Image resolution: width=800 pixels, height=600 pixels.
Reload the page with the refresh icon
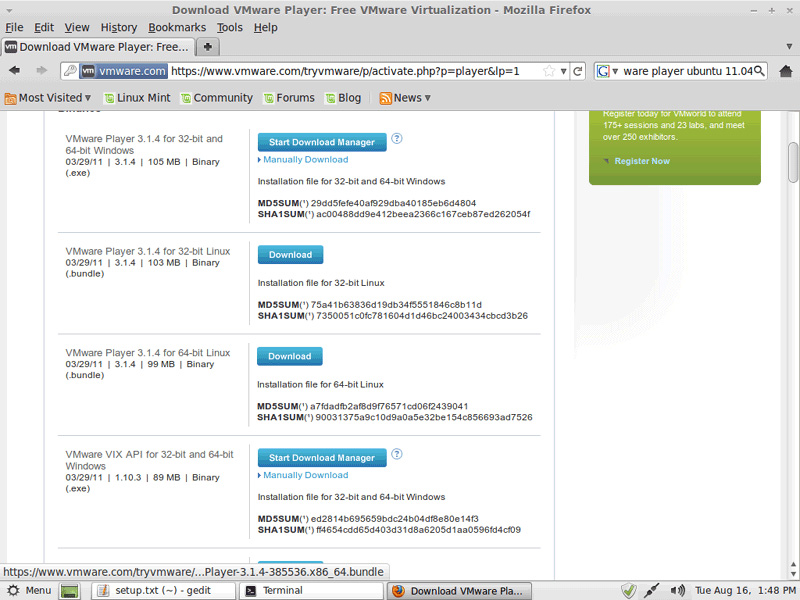click(578, 71)
